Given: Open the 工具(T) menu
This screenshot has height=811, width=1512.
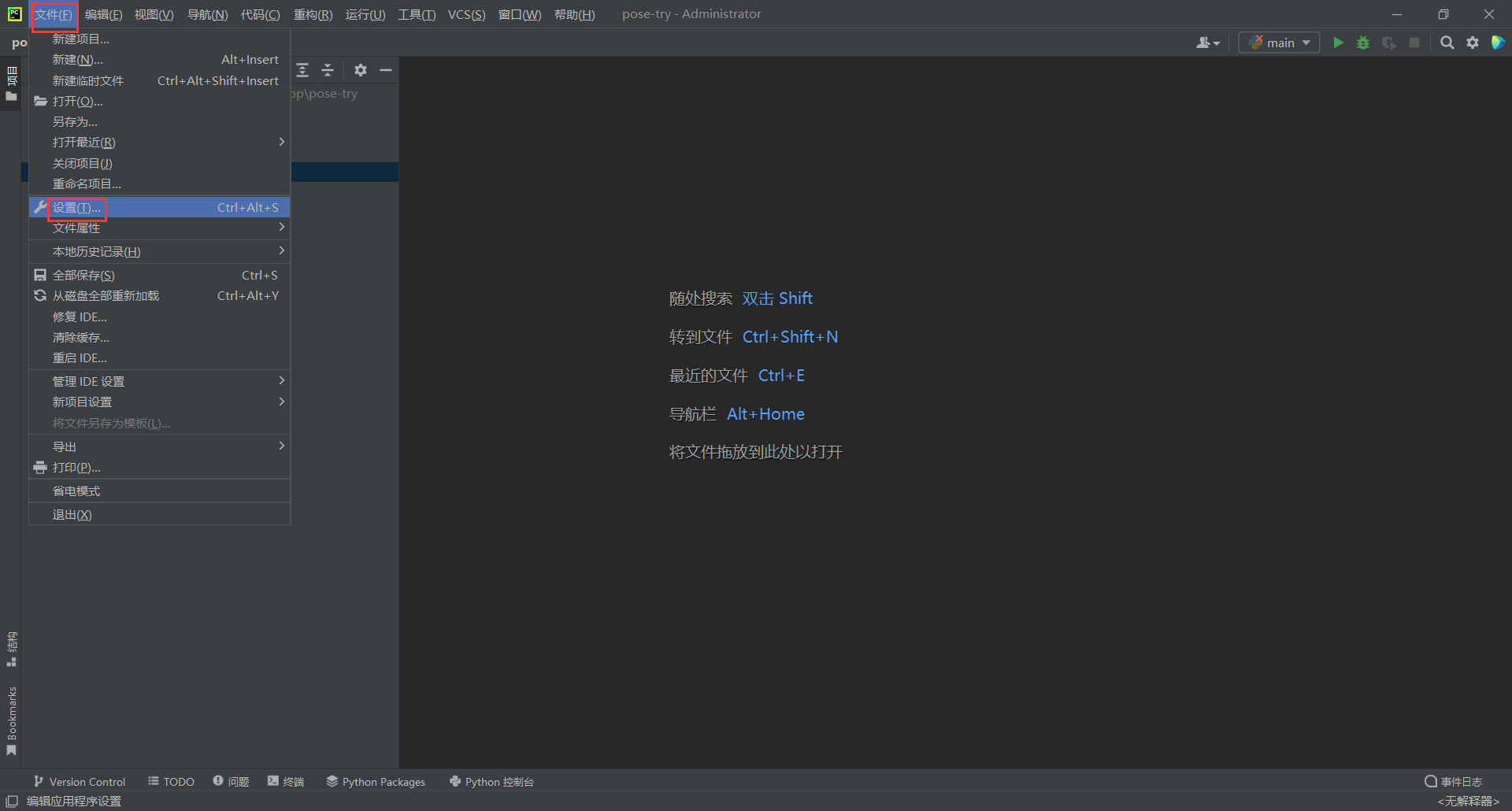Looking at the screenshot, I should (x=417, y=14).
